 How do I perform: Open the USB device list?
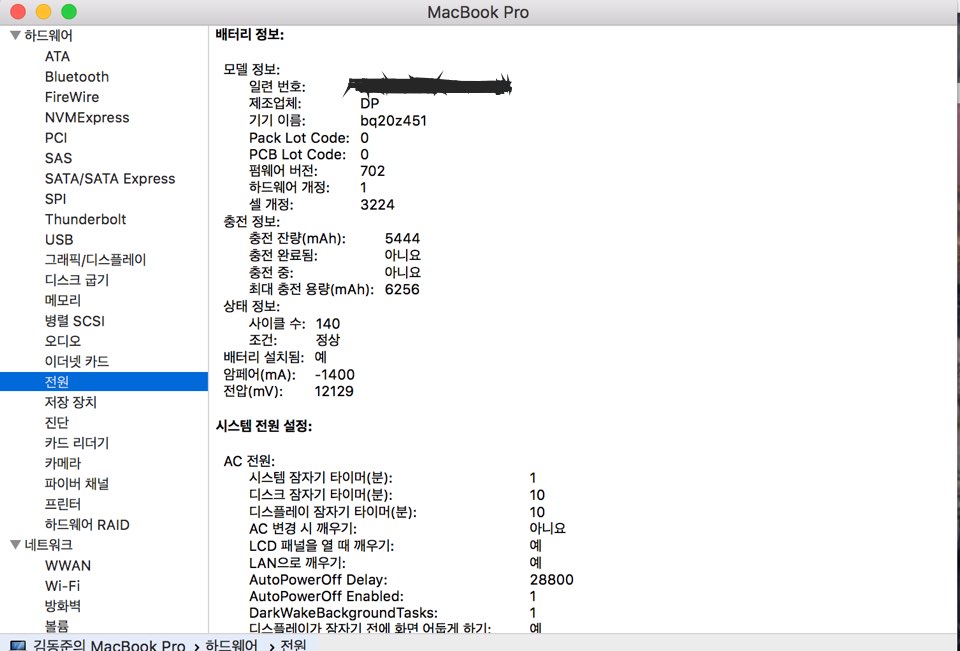pos(59,240)
